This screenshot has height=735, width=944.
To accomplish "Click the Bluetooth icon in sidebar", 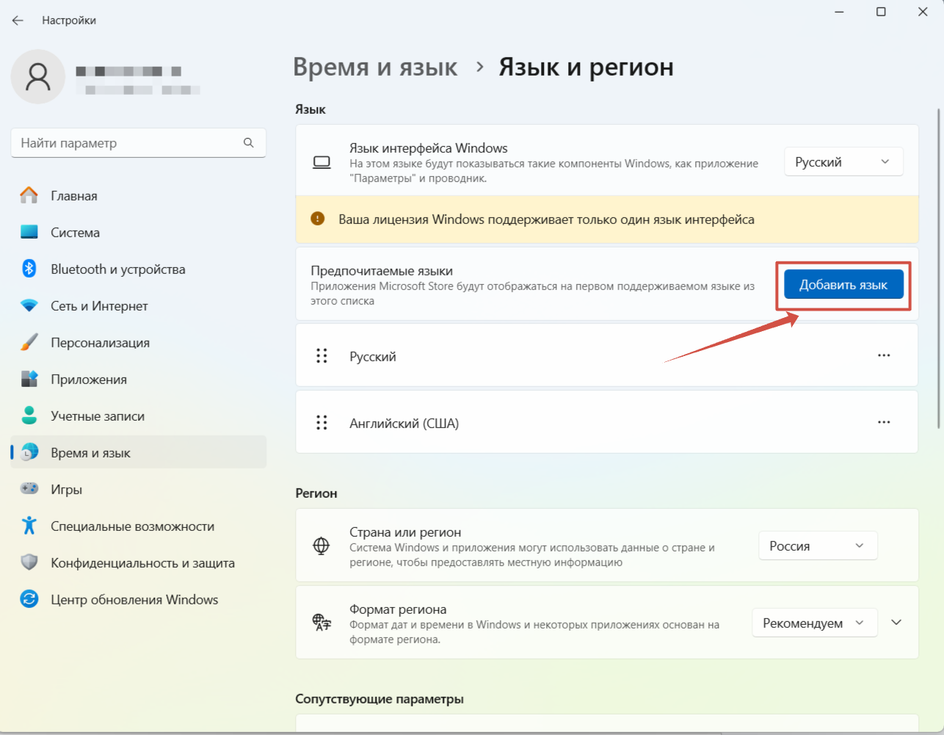I will click(x=29, y=268).
